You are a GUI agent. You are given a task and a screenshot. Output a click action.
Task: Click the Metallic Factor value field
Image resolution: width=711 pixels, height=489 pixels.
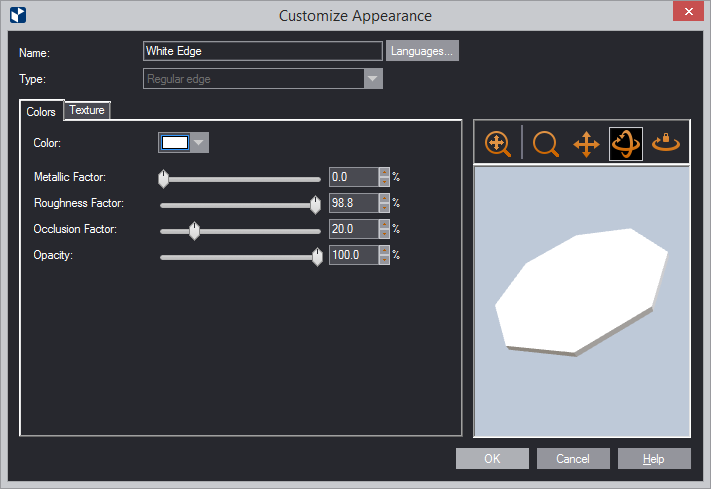(x=353, y=177)
